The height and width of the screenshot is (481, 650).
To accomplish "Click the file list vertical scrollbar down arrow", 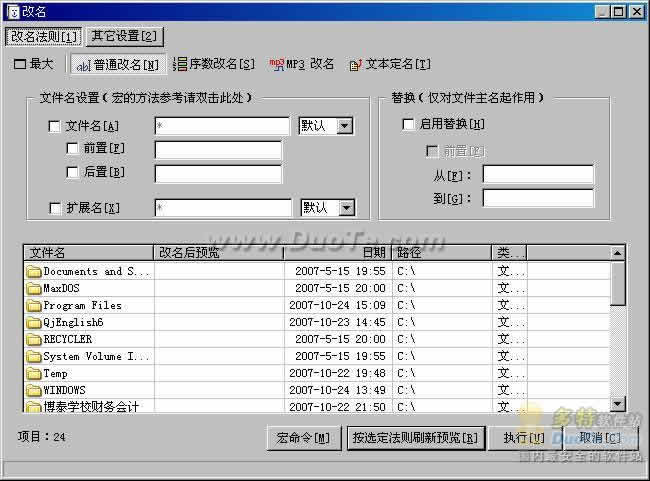I will point(618,404).
